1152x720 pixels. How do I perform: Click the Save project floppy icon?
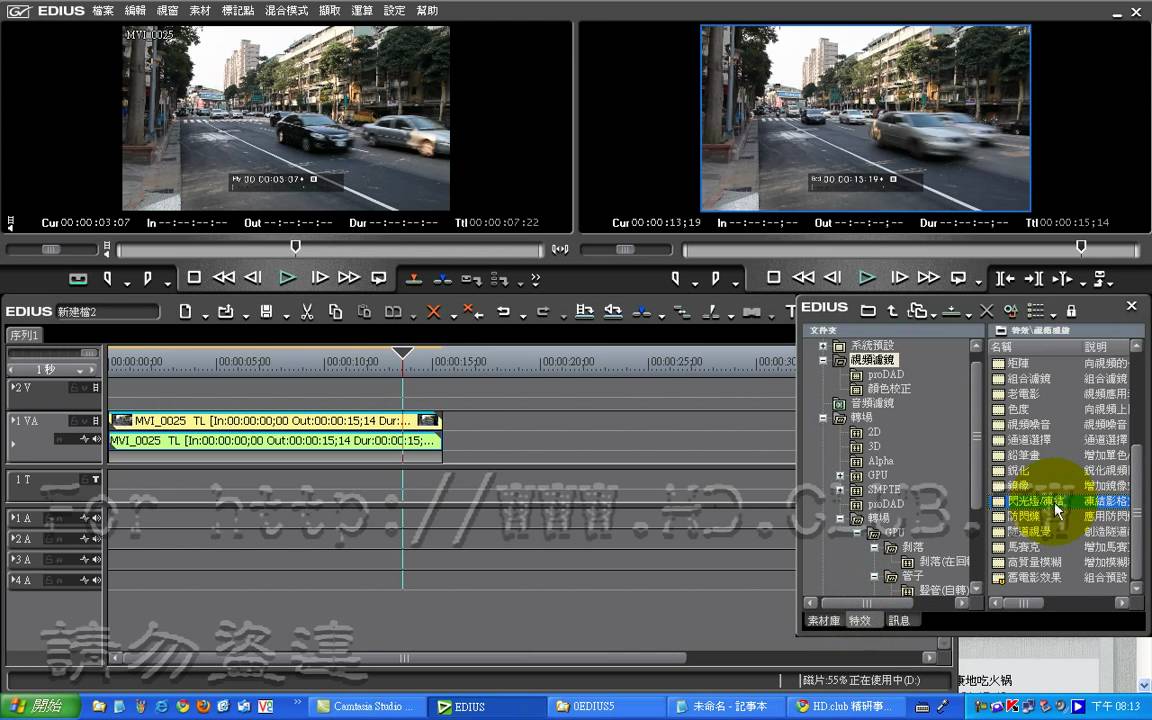(267, 312)
